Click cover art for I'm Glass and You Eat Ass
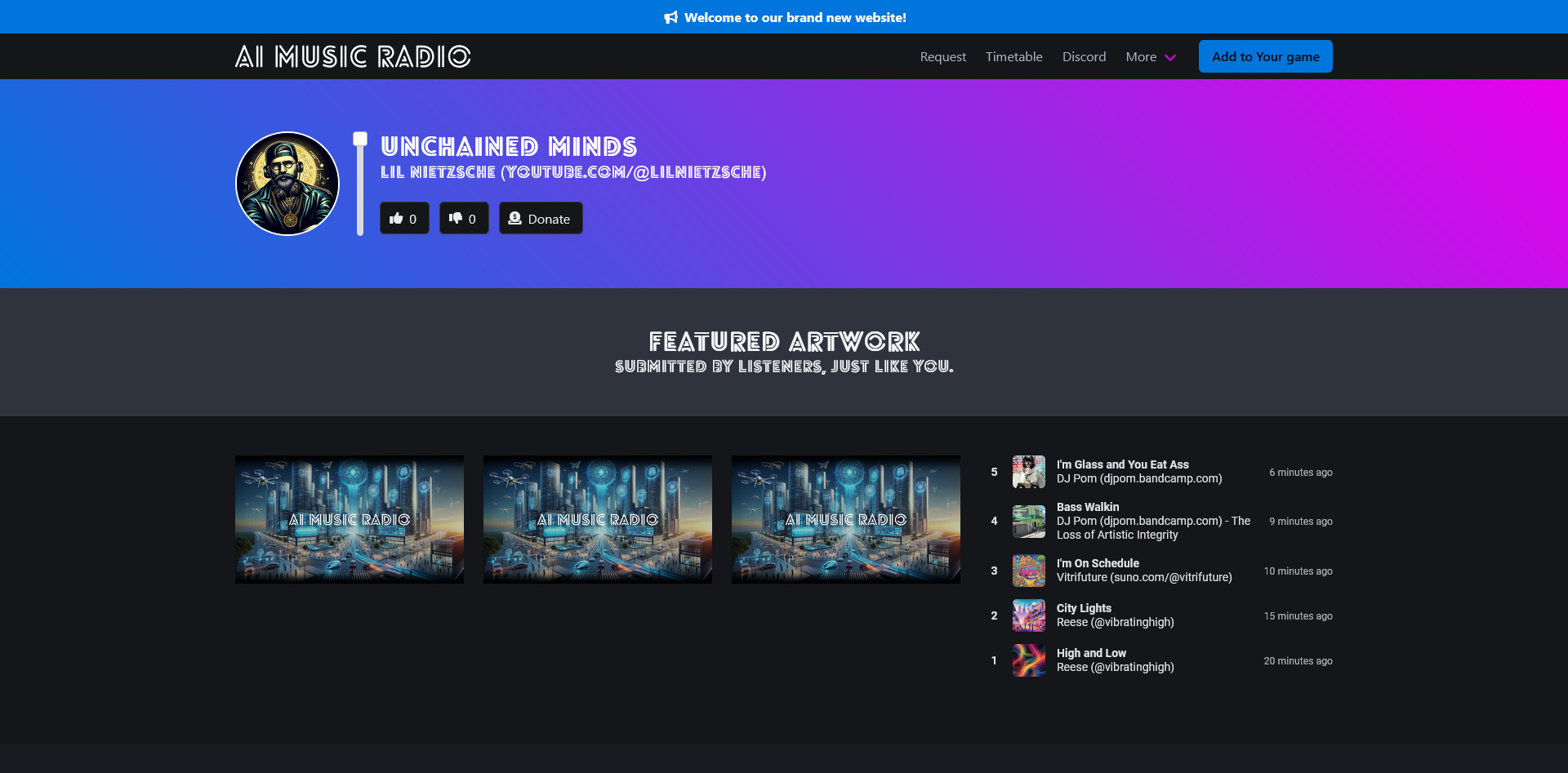 (x=1029, y=472)
